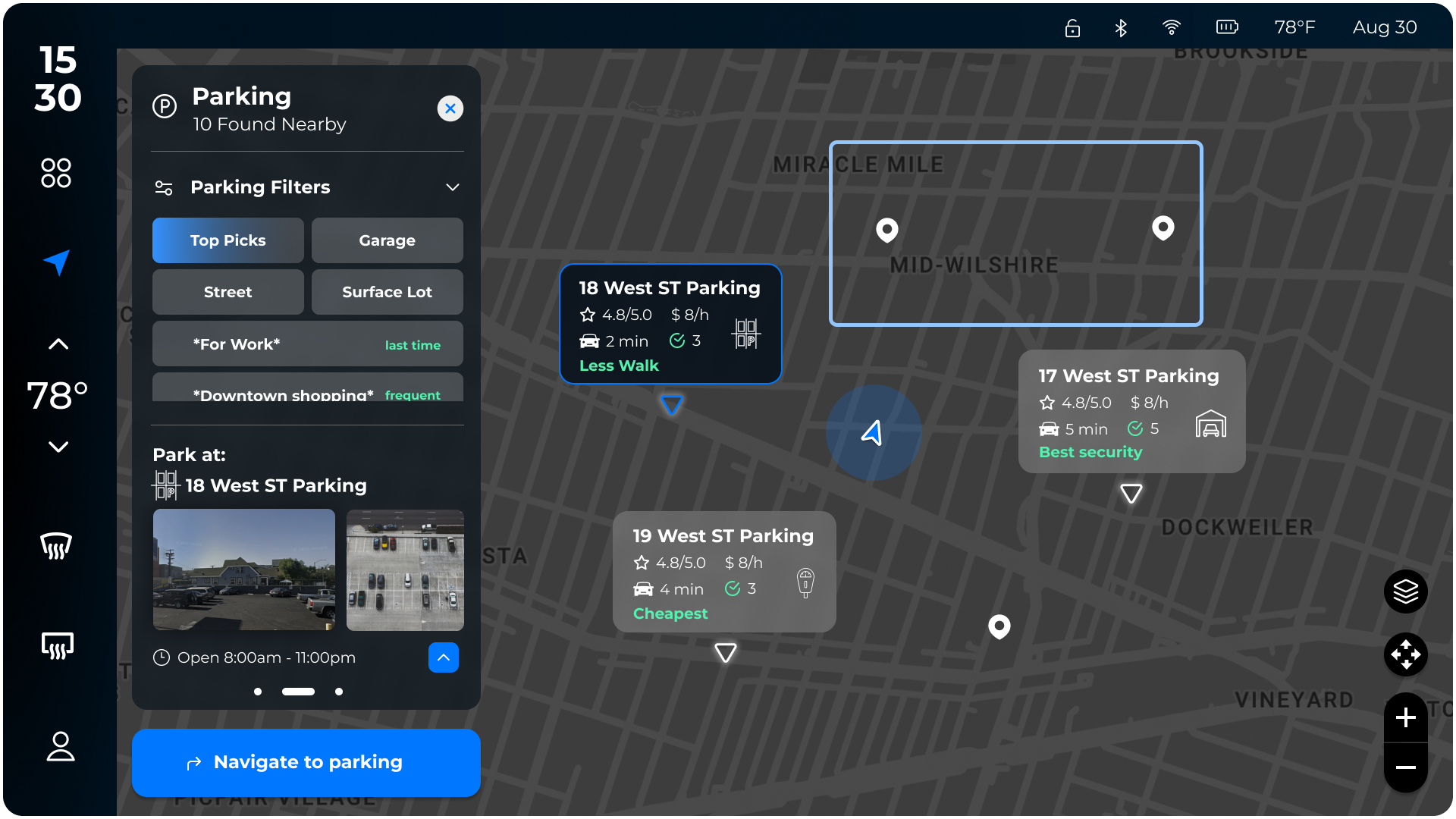Open the aerial parking lot photo
Screen dimensions: 1456x819
pos(405,570)
